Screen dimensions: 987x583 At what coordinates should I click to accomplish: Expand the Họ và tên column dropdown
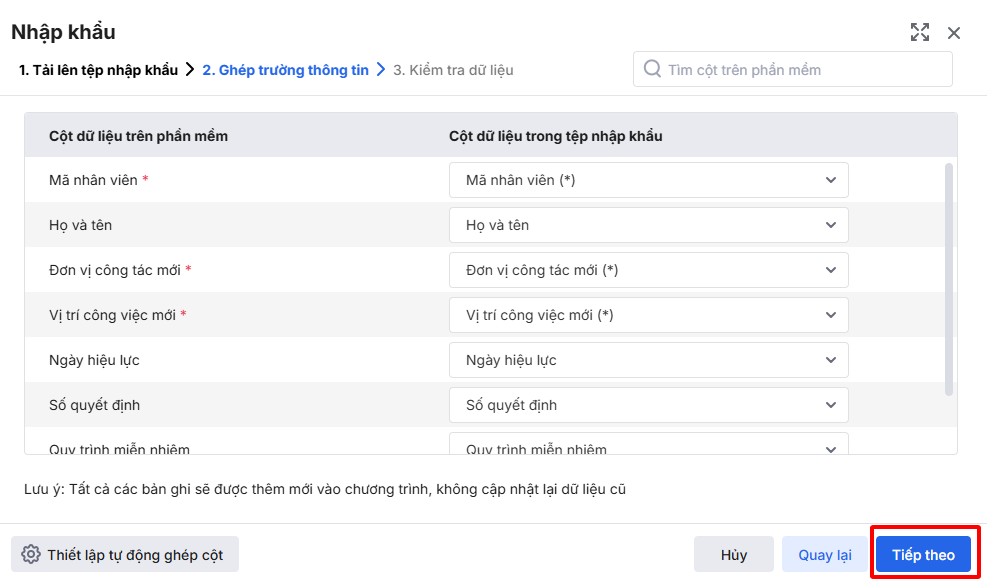coord(648,225)
